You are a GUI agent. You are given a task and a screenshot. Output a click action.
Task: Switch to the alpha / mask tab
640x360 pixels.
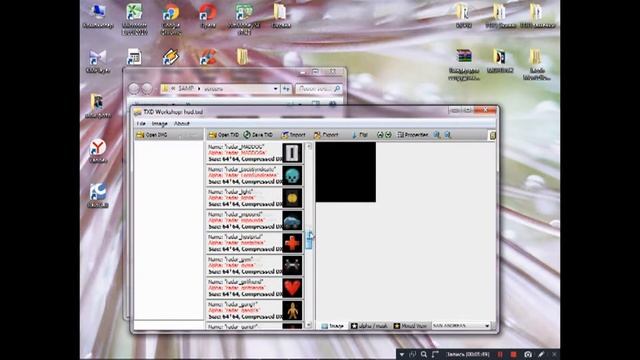[x=369, y=326]
